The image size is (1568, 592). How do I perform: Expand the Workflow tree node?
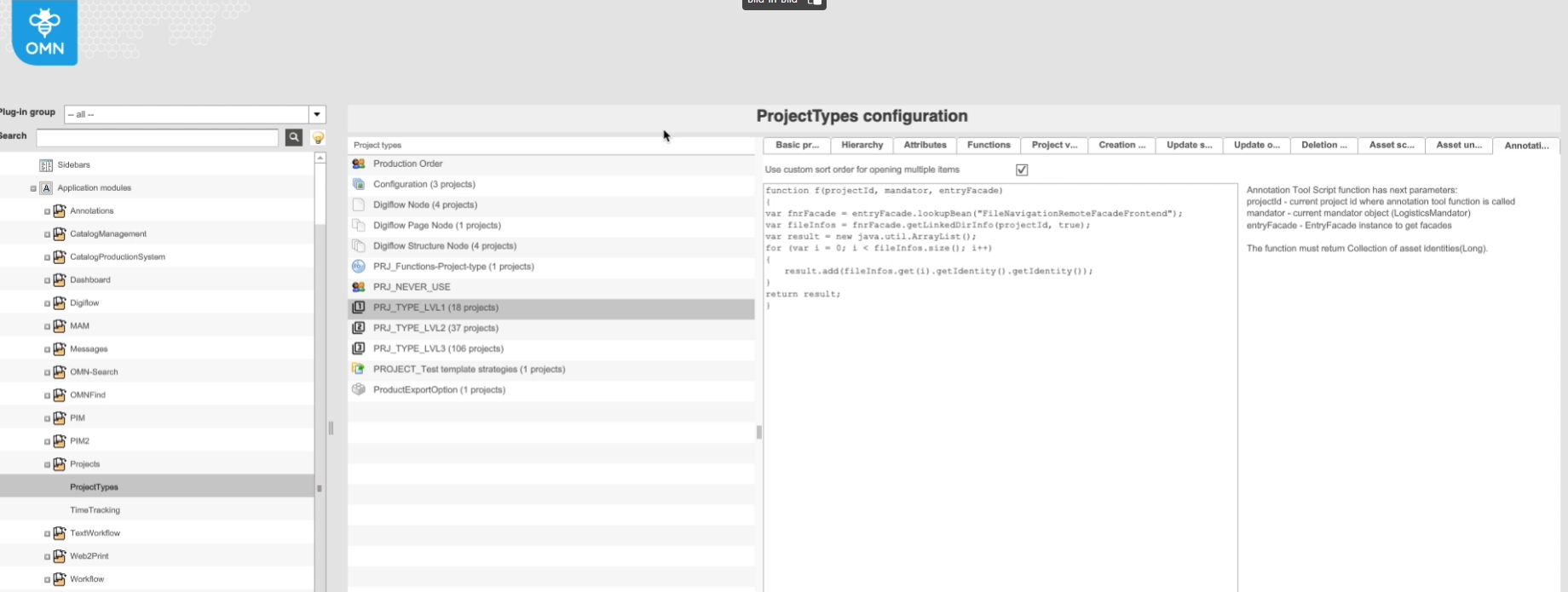coord(47,579)
